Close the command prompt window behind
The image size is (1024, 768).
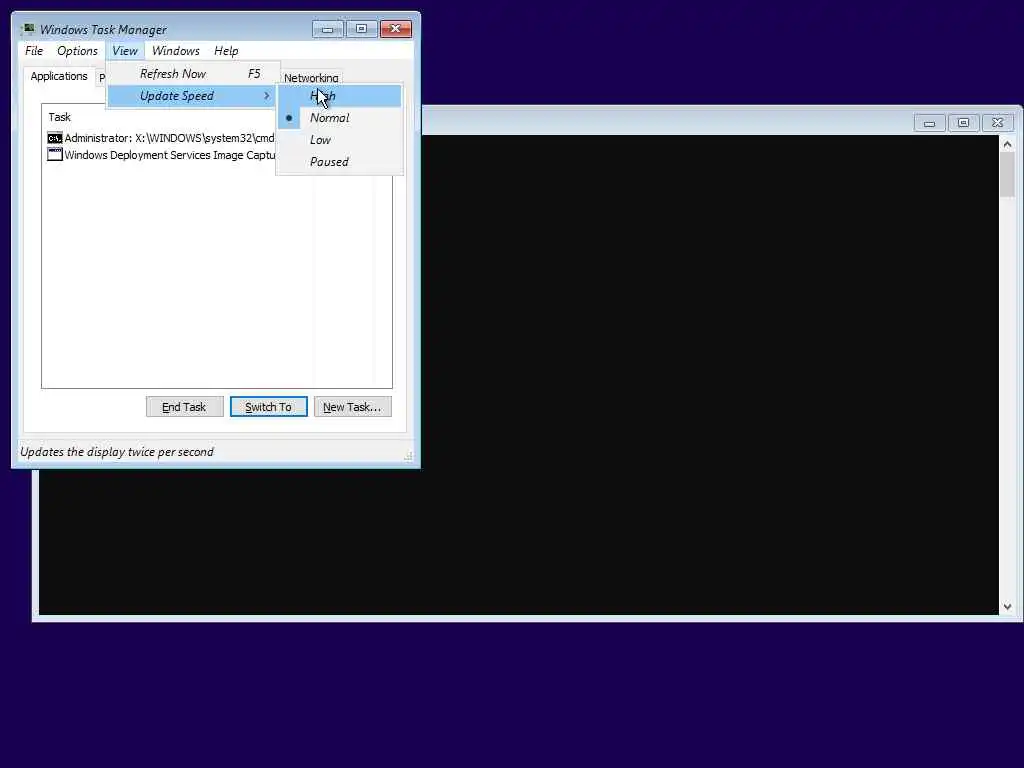coord(997,123)
